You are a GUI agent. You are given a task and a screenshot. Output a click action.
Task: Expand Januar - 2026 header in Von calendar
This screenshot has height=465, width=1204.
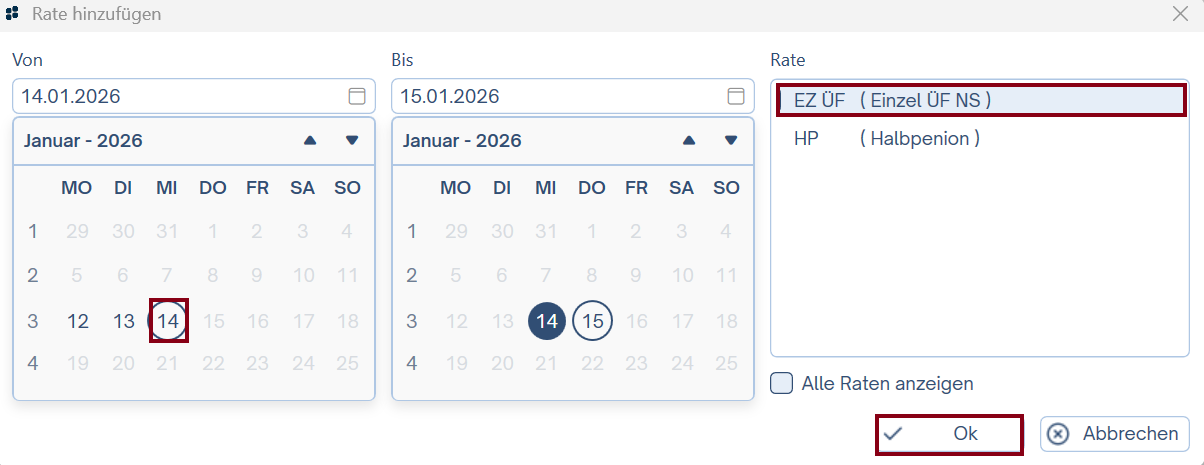(83, 141)
